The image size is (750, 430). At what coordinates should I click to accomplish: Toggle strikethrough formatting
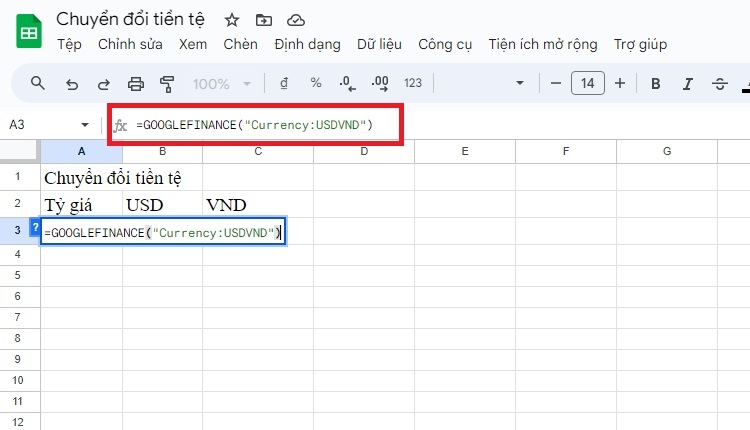click(719, 84)
